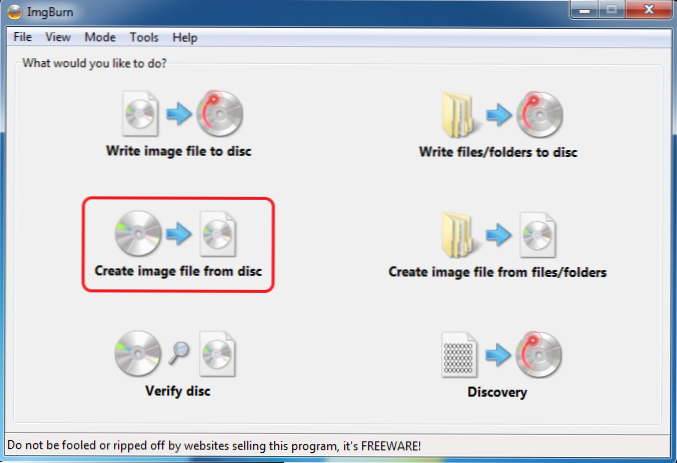Open the Help menu
Screen dimensions: 677x463
pos(185,38)
